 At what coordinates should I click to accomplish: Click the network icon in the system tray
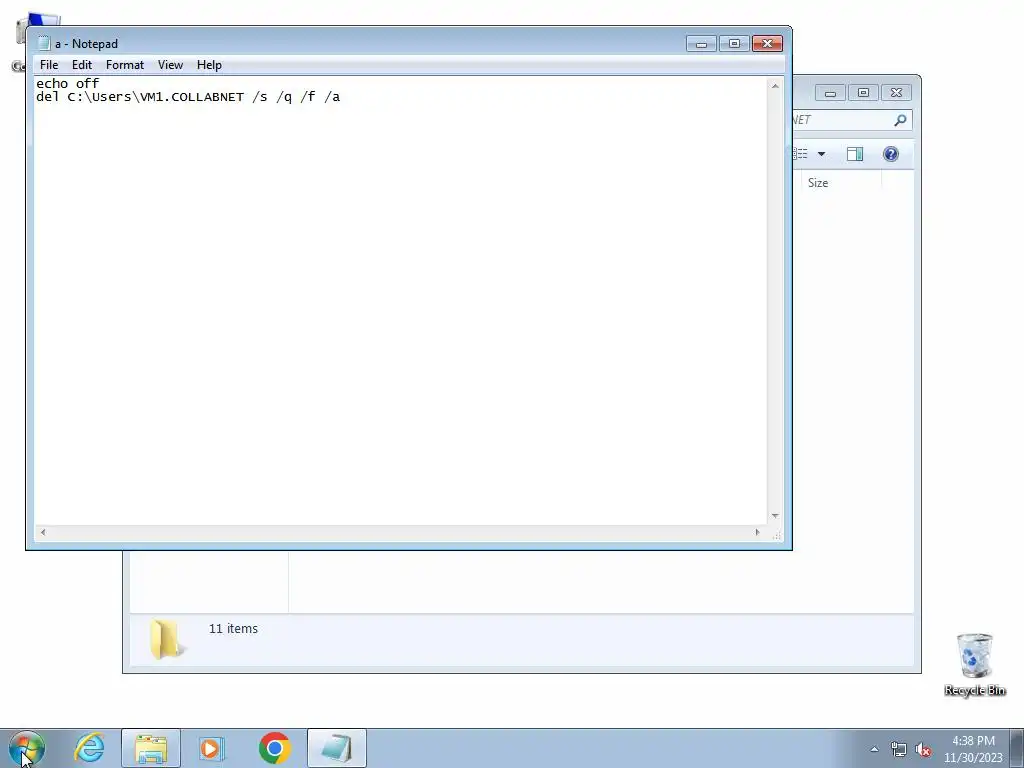pyautogui.click(x=899, y=749)
